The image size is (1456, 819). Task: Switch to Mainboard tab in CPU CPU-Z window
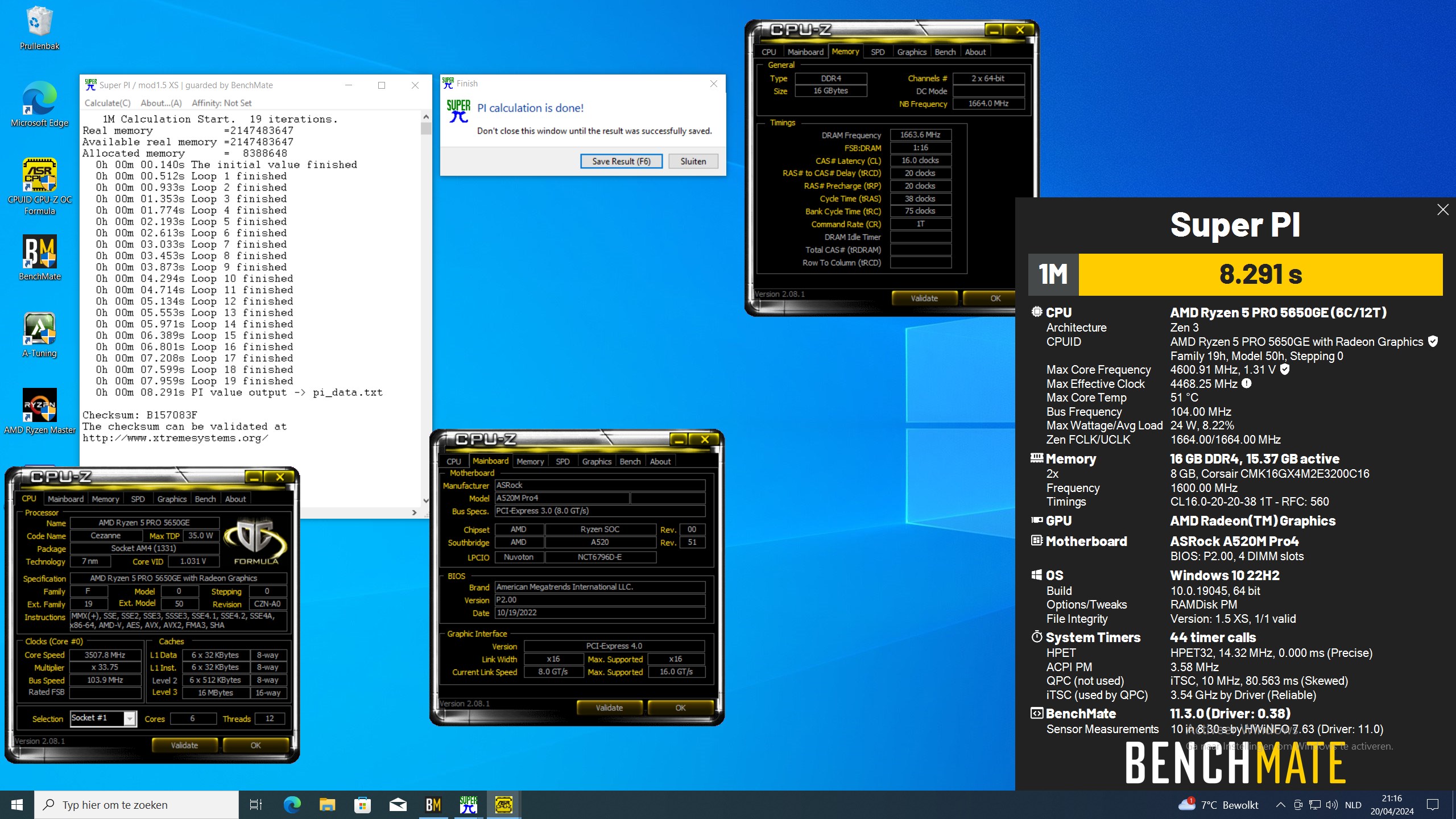point(65,499)
